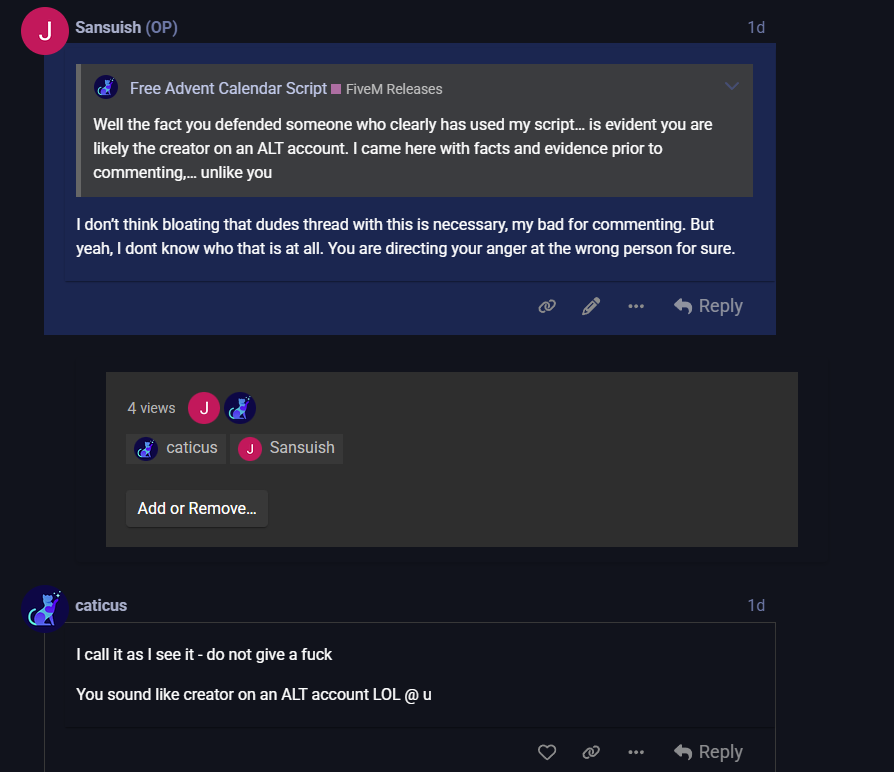Like caticus's post with heart icon

[x=547, y=752]
